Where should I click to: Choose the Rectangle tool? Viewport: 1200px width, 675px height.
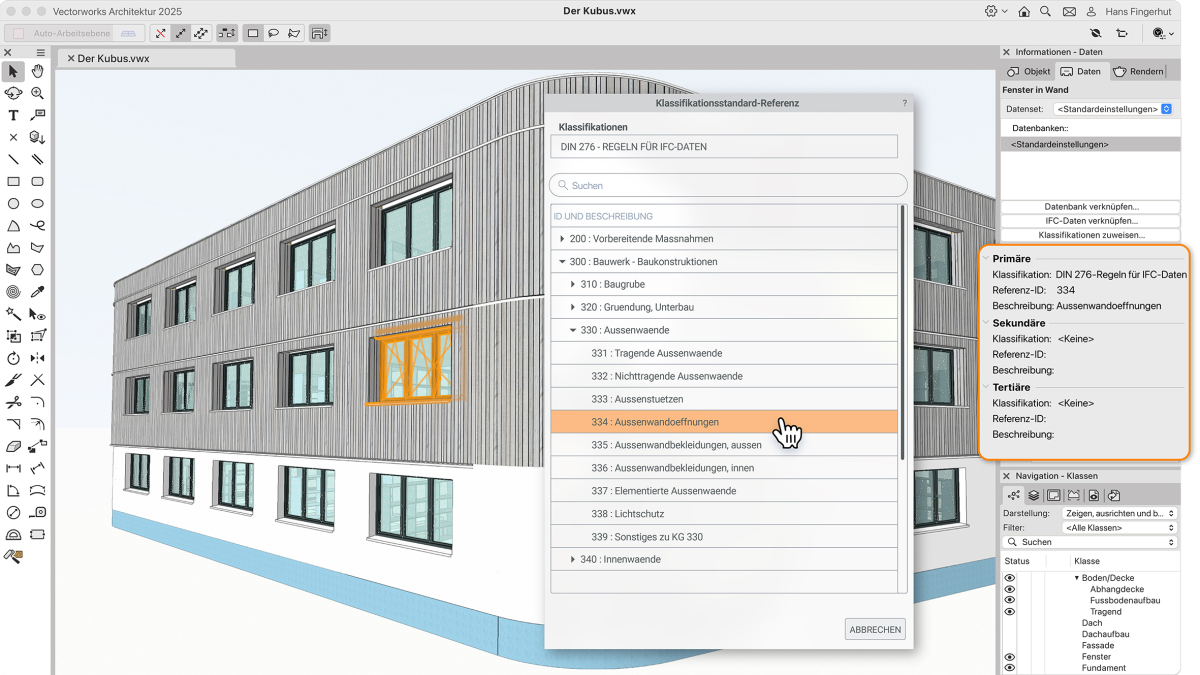[13, 182]
